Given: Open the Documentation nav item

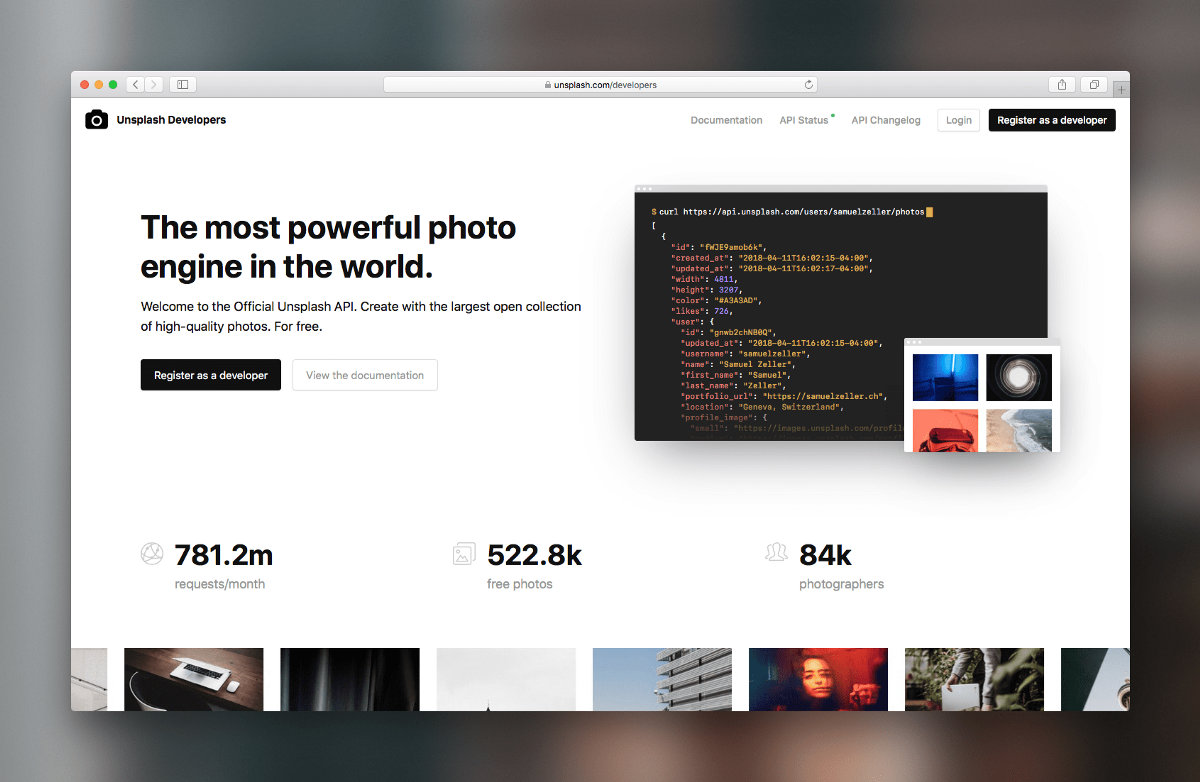Looking at the screenshot, I should coord(726,119).
